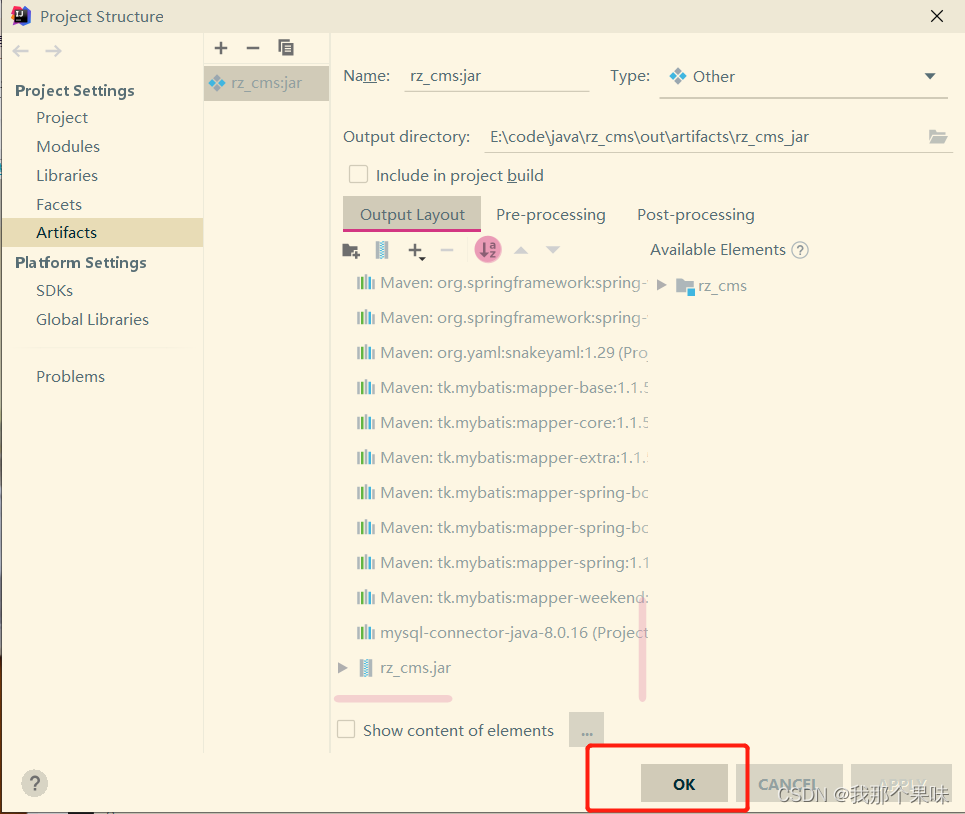Screen dimensions: 965x814
Task: Click the IntelliJ logo in title bar
Action: point(21,16)
